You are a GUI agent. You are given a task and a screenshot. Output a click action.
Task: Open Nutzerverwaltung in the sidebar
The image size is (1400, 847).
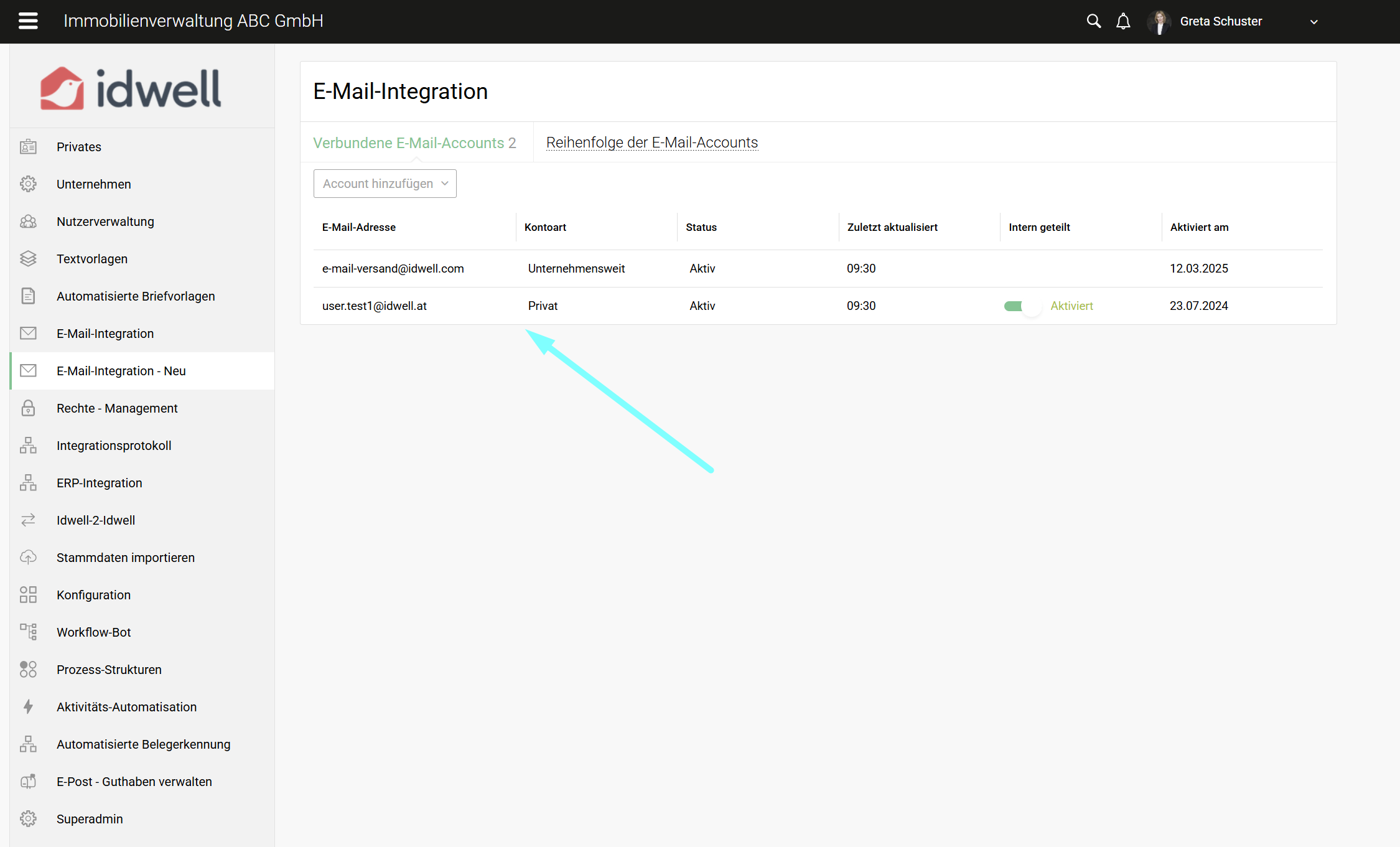point(105,222)
